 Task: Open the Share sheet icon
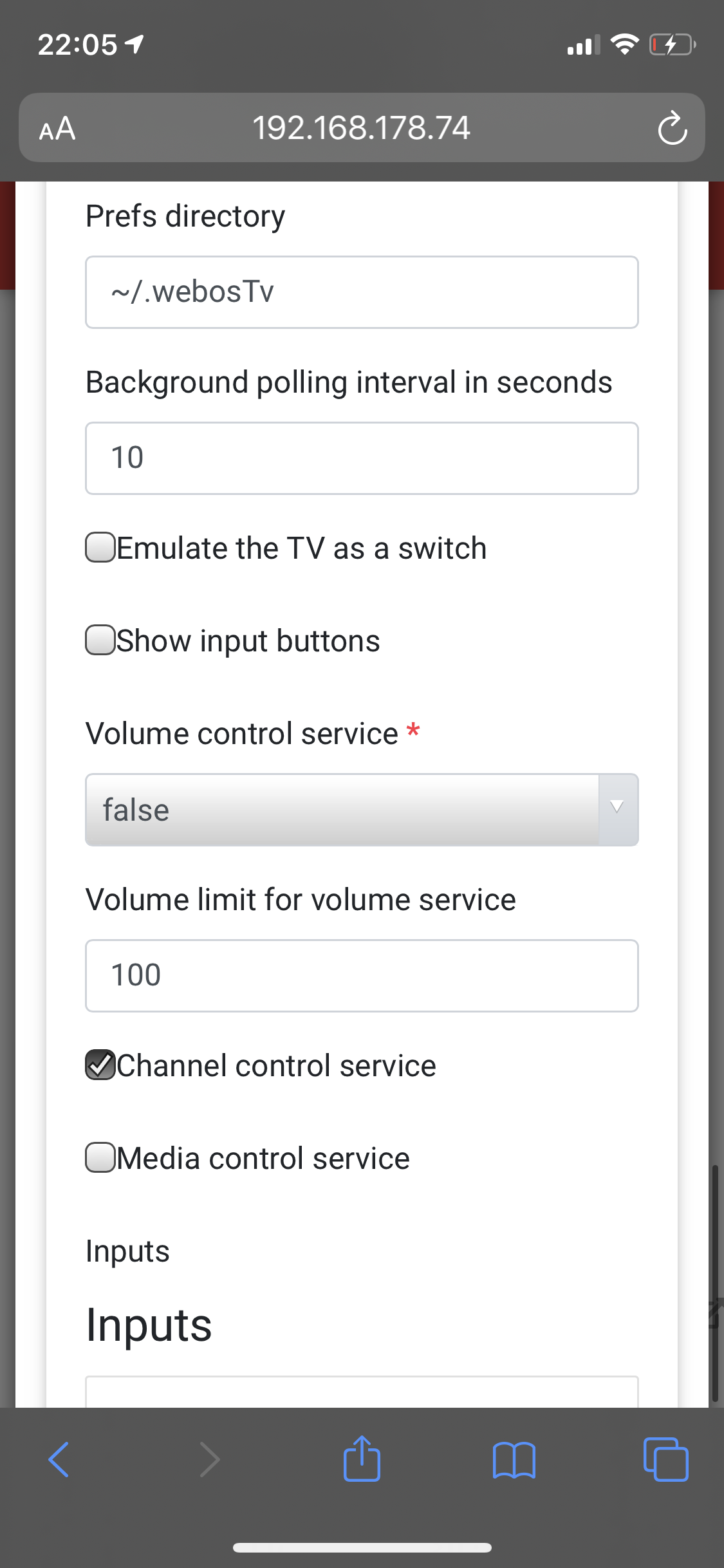click(362, 1459)
